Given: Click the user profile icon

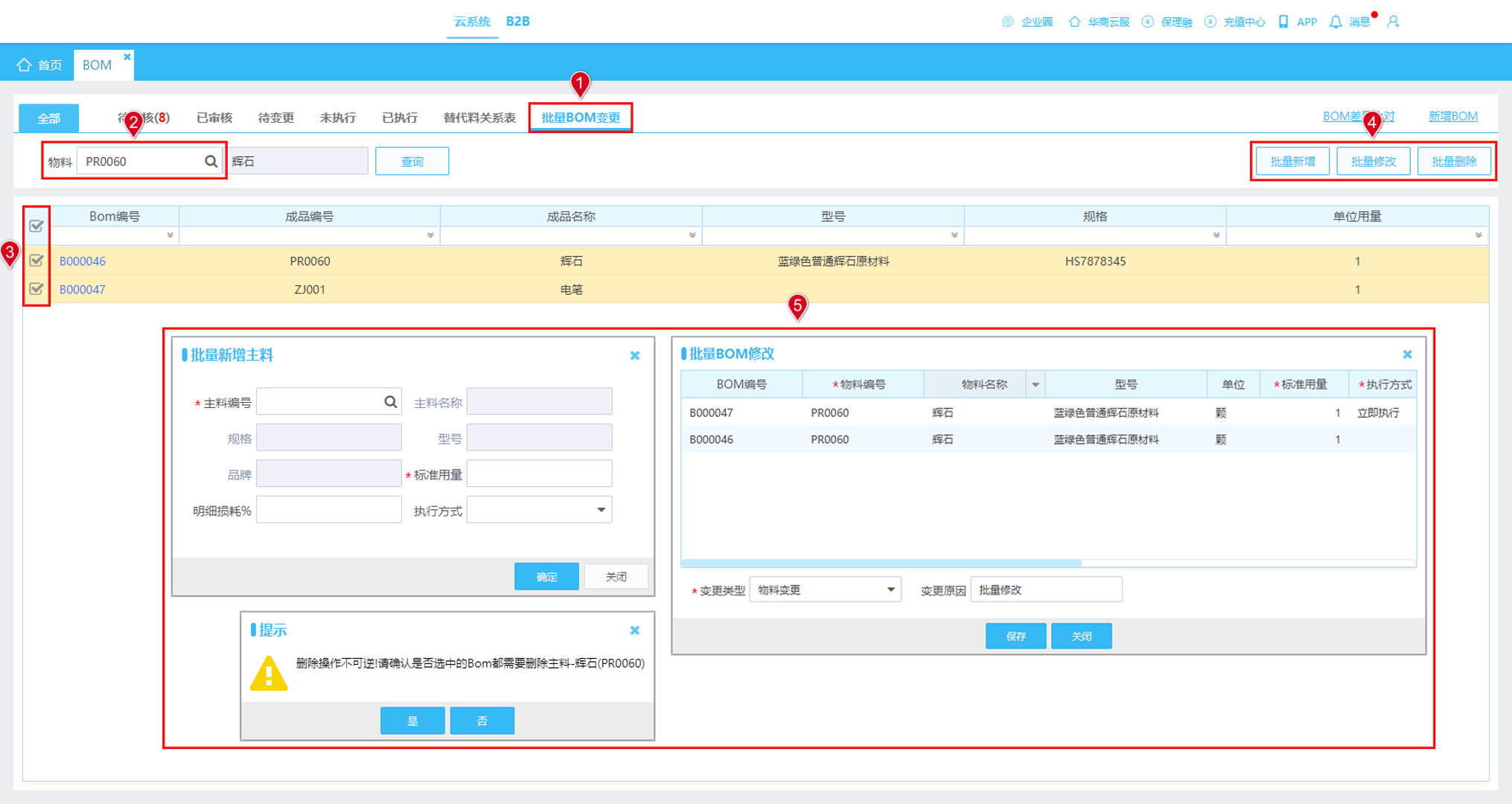Looking at the screenshot, I should (1394, 22).
